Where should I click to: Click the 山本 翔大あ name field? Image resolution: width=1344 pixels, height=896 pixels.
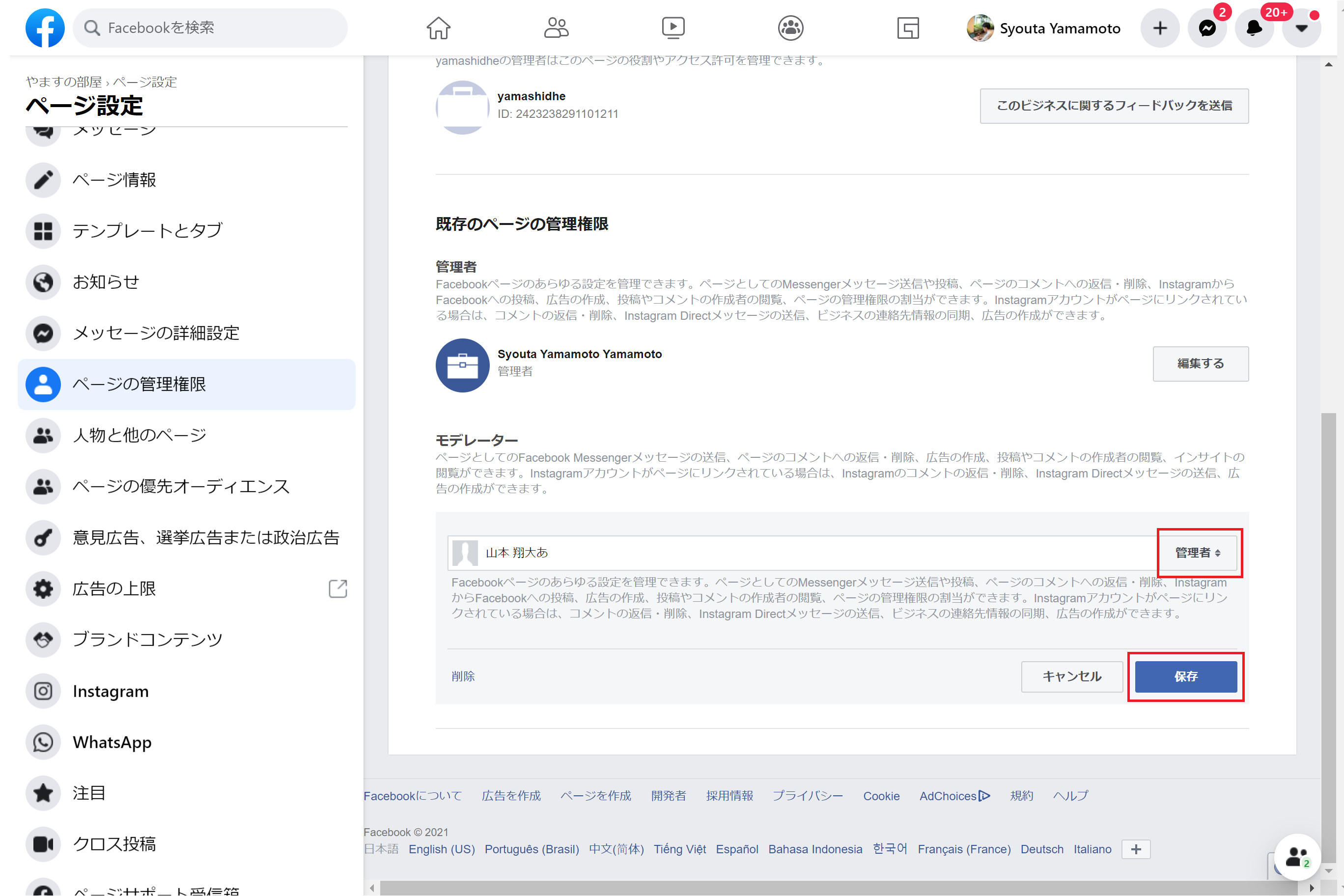(804, 553)
